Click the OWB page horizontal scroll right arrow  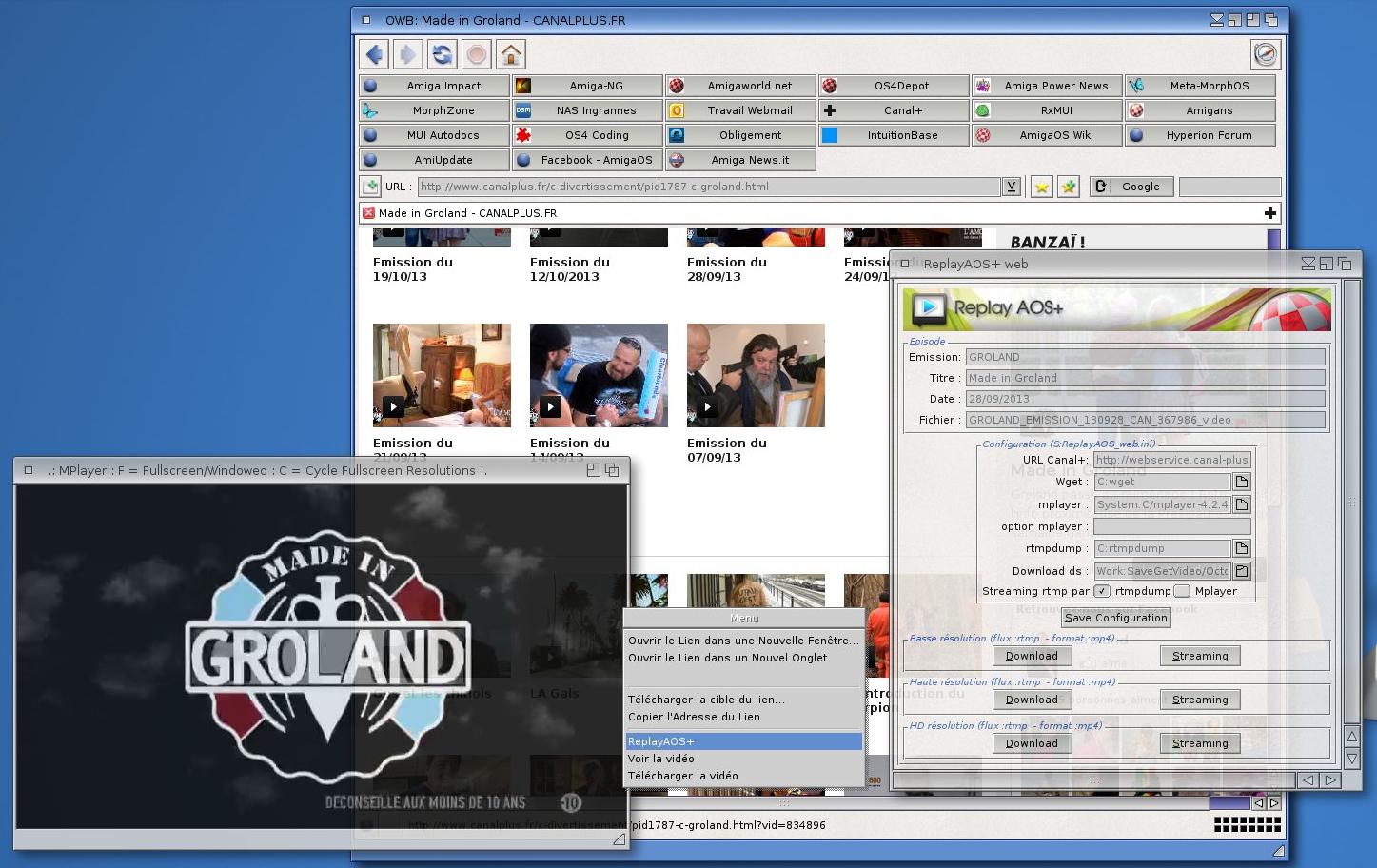pos(1274,803)
